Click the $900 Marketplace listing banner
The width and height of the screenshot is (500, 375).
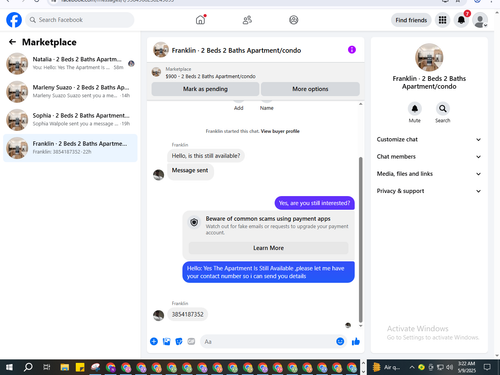[256, 73]
